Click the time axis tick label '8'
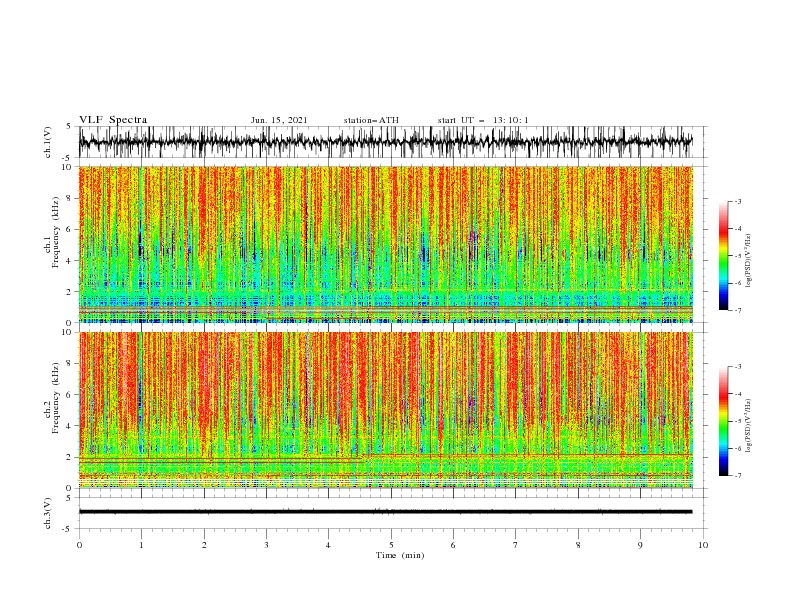Image resolution: width=792 pixels, height=612 pixels. pyautogui.click(x=578, y=545)
